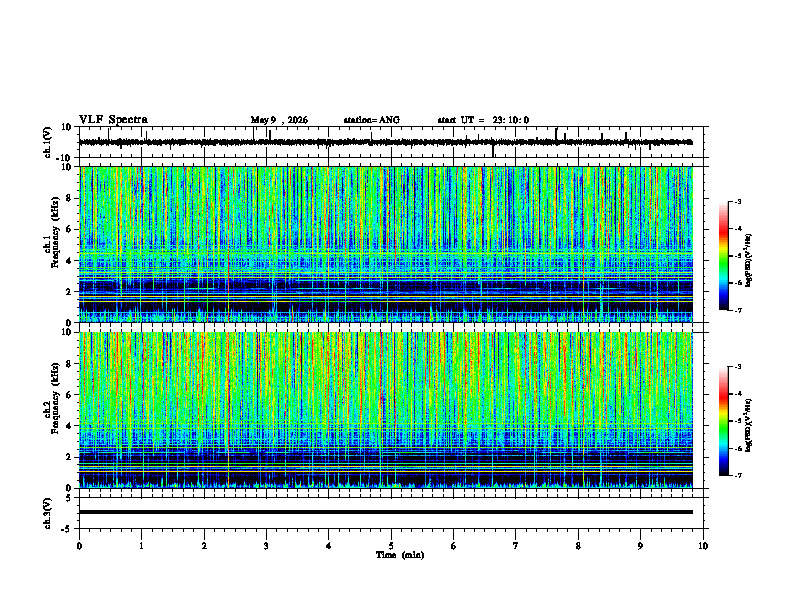Click the Time (min) axis label
The width and height of the screenshot is (792, 612).
pyautogui.click(x=400, y=555)
